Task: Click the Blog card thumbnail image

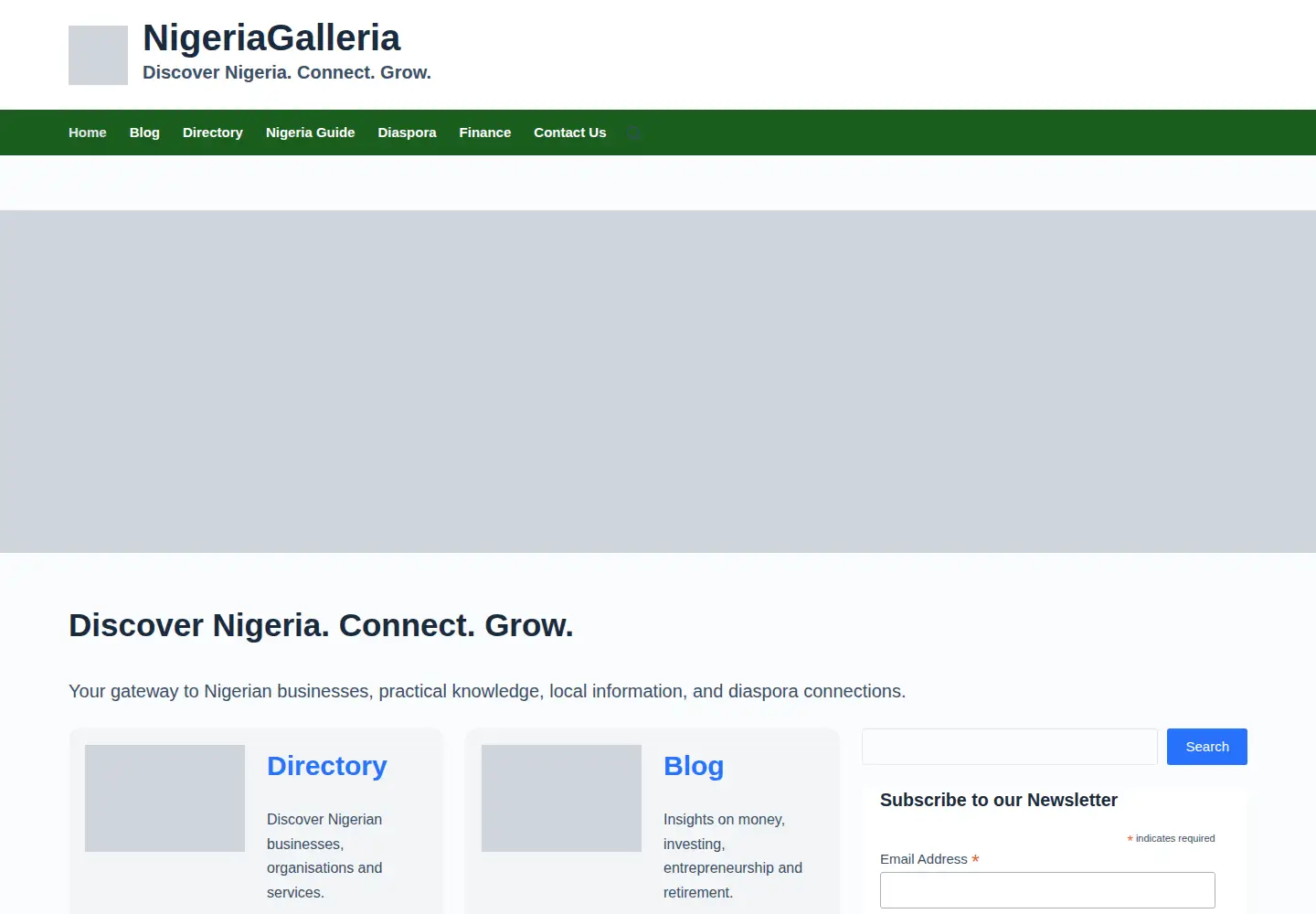Action: coord(561,798)
